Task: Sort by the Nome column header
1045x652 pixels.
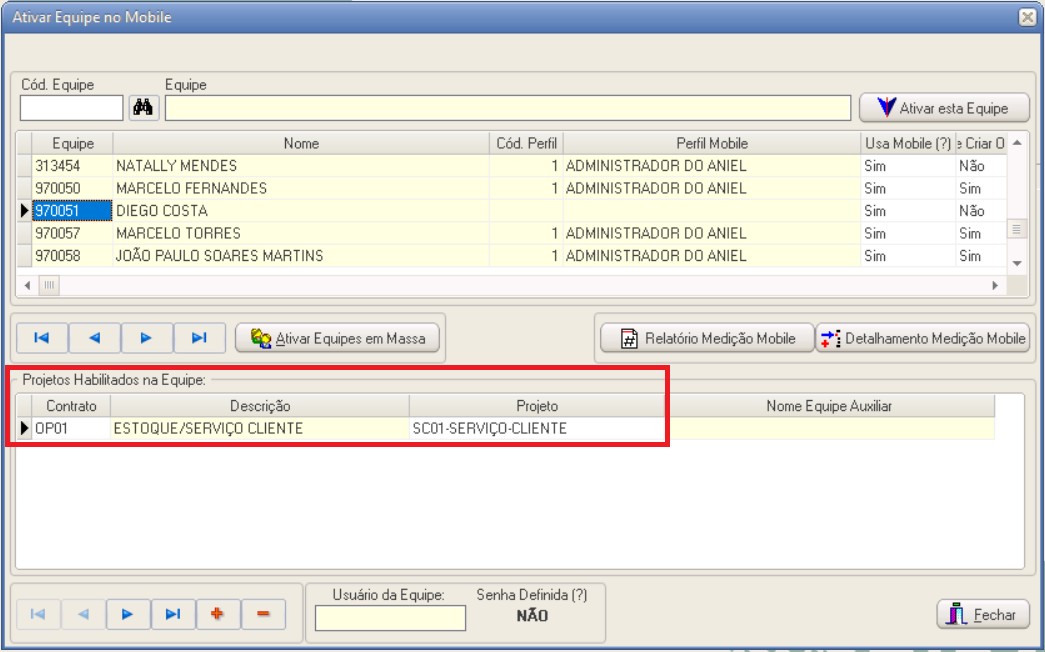Action: click(301, 143)
